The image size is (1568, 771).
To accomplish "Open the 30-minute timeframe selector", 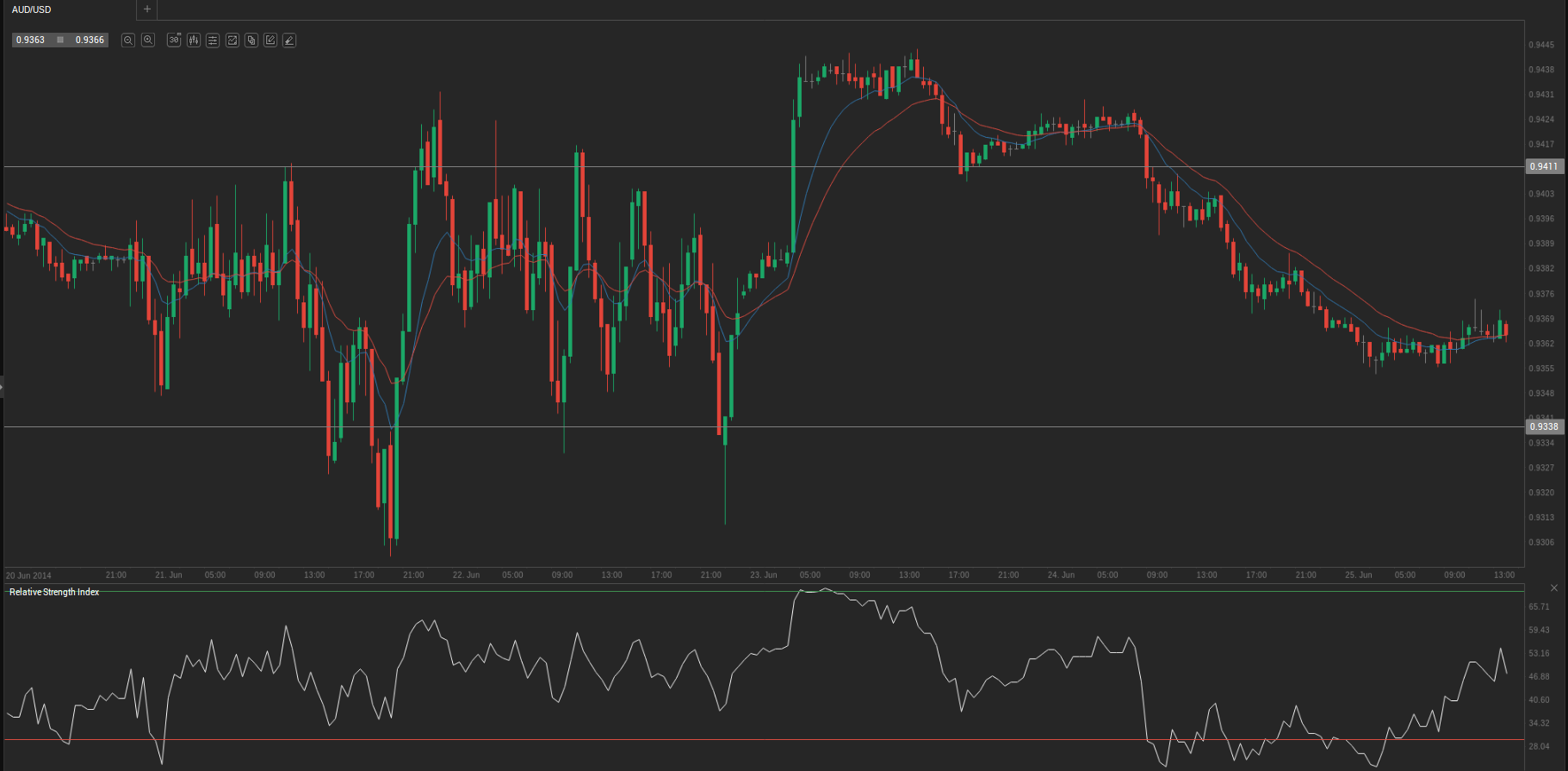I will coord(174,40).
